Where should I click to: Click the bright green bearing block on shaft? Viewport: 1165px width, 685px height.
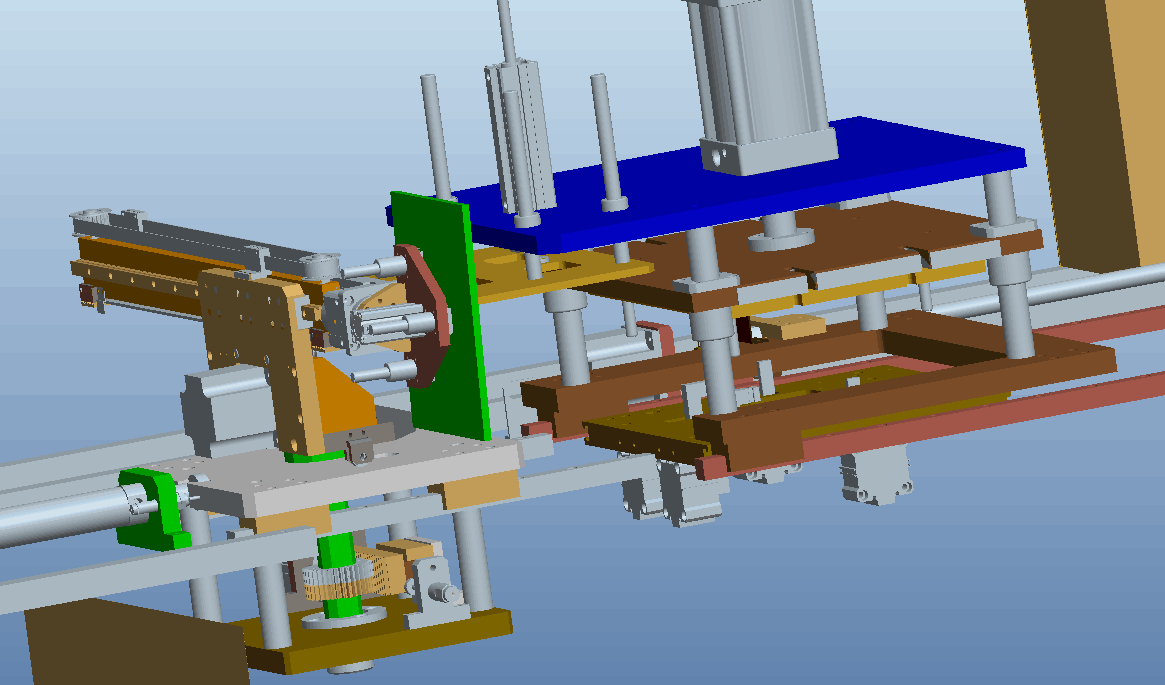pos(154,509)
